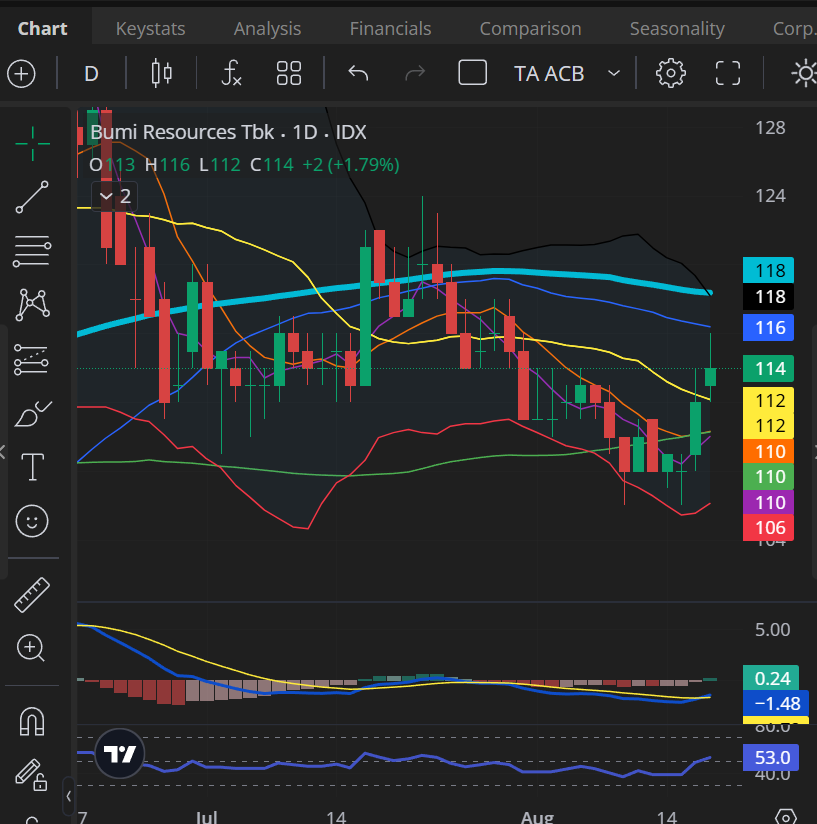The width and height of the screenshot is (817, 824).
Task: Click the blue 116 price label
Action: [x=768, y=328]
